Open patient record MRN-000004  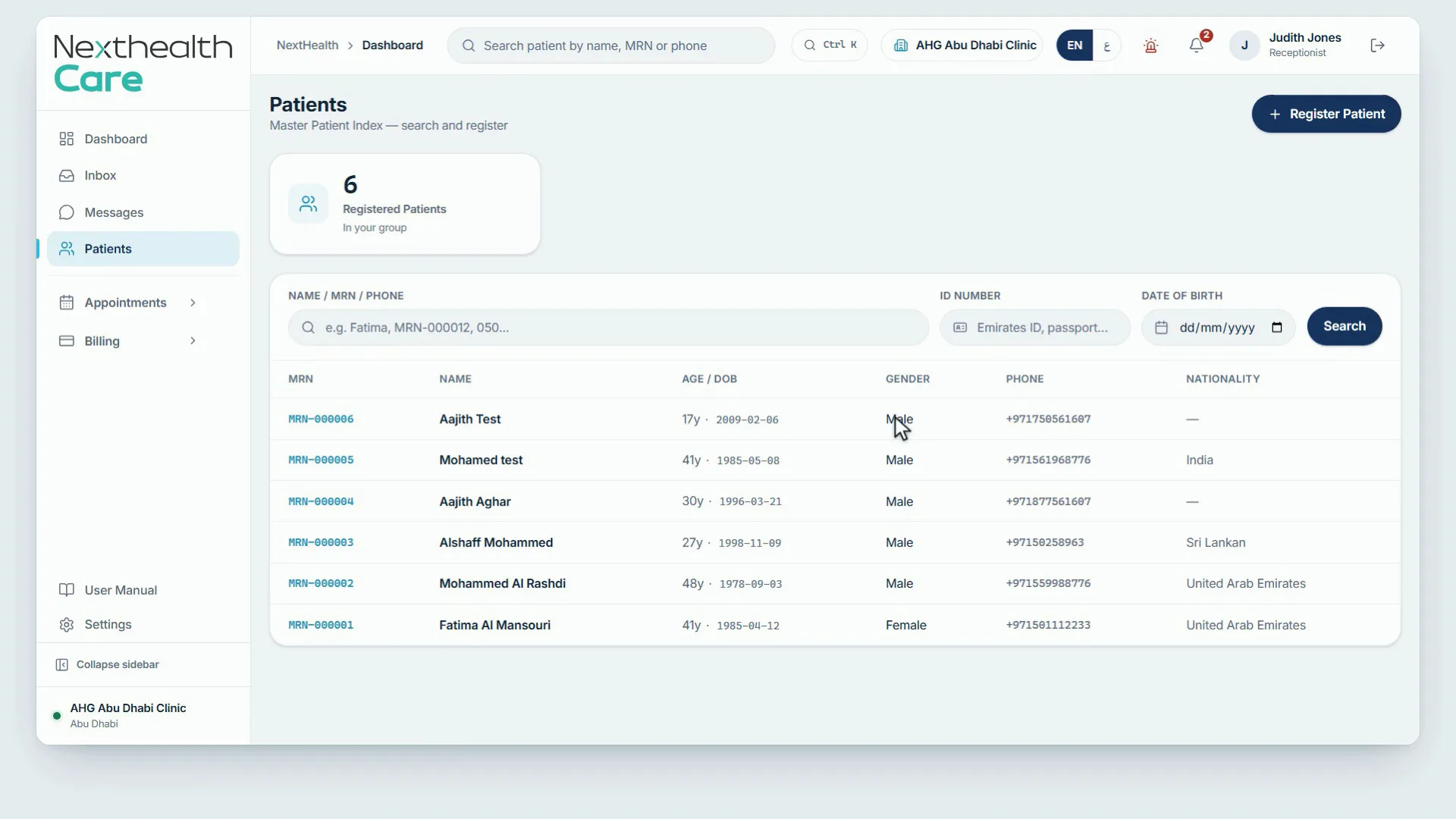(x=321, y=501)
